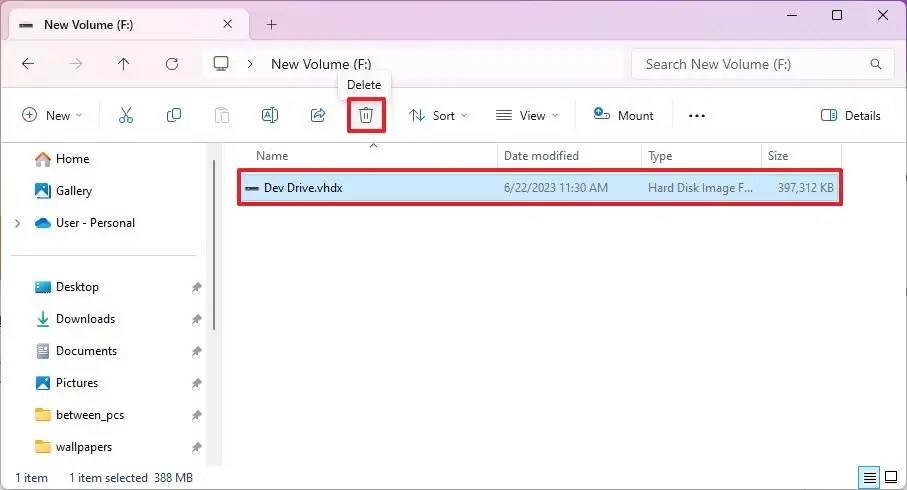Click navigation pane vertical scrollbar
This screenshot has width=907, height=490.
pos(213,245)
